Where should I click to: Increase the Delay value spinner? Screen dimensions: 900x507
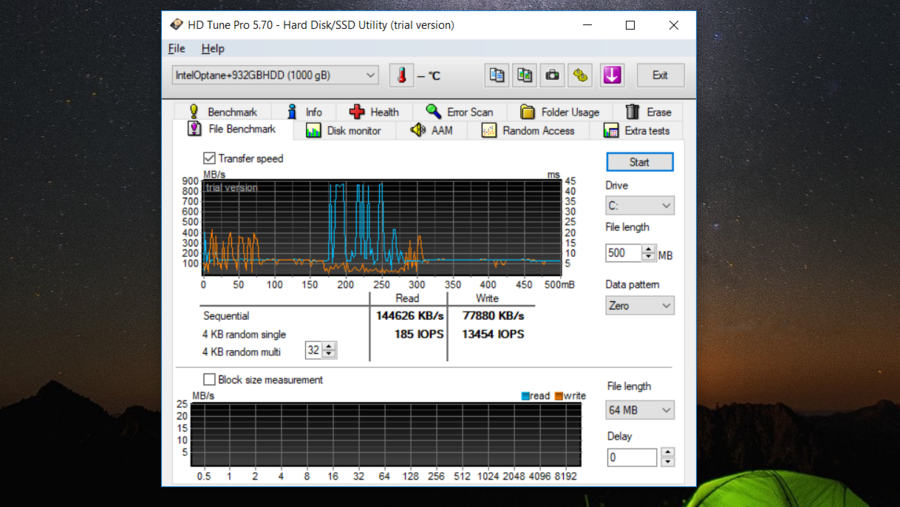pos(667,452)
